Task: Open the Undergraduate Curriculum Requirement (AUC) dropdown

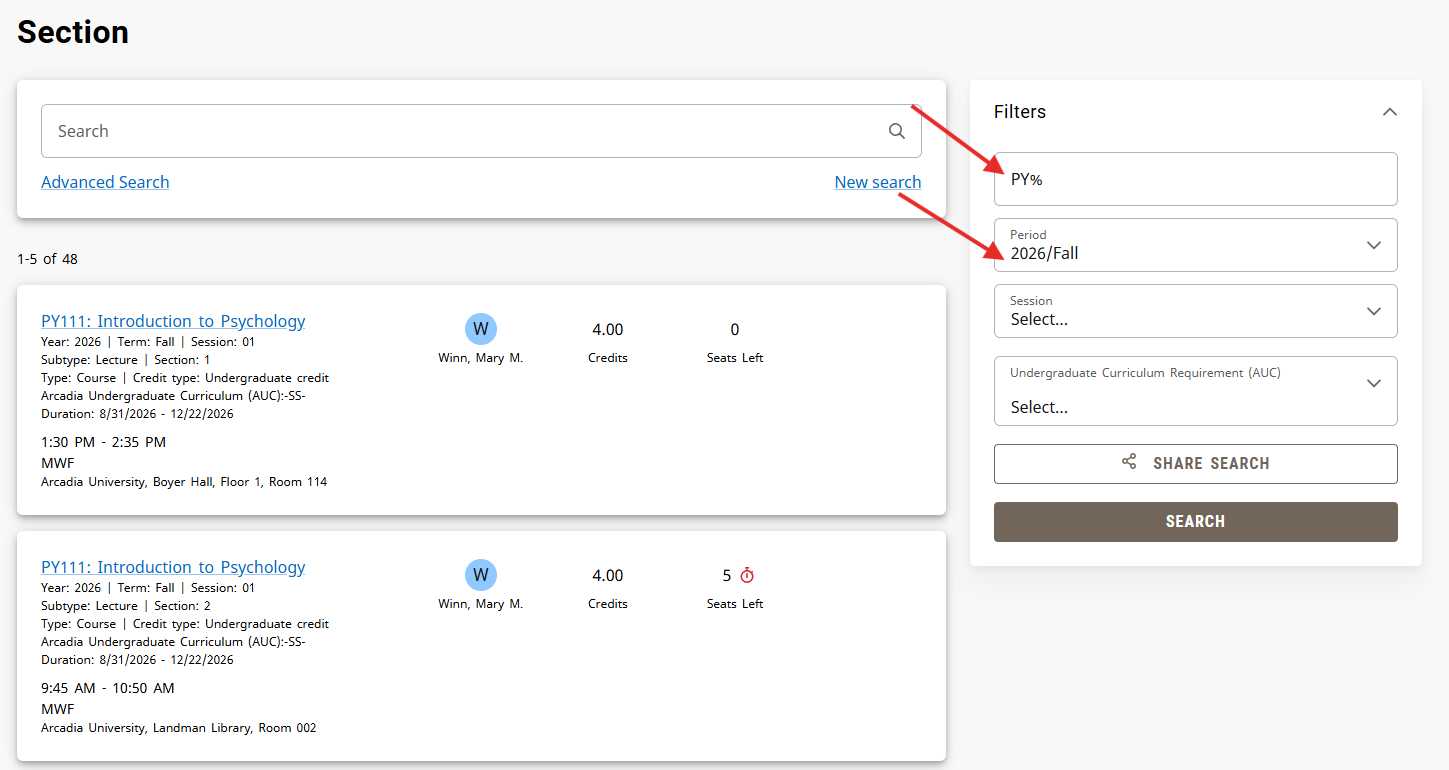Action: [1195, 391]
